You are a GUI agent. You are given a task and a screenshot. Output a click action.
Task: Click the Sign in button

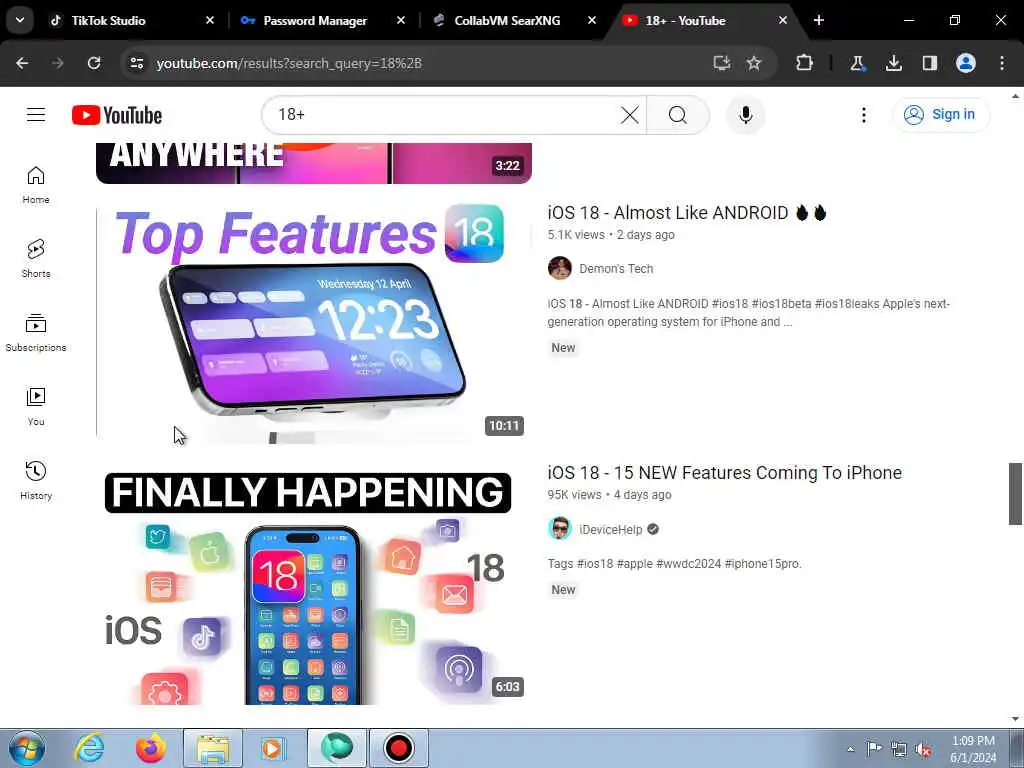(x=941, y=115)
